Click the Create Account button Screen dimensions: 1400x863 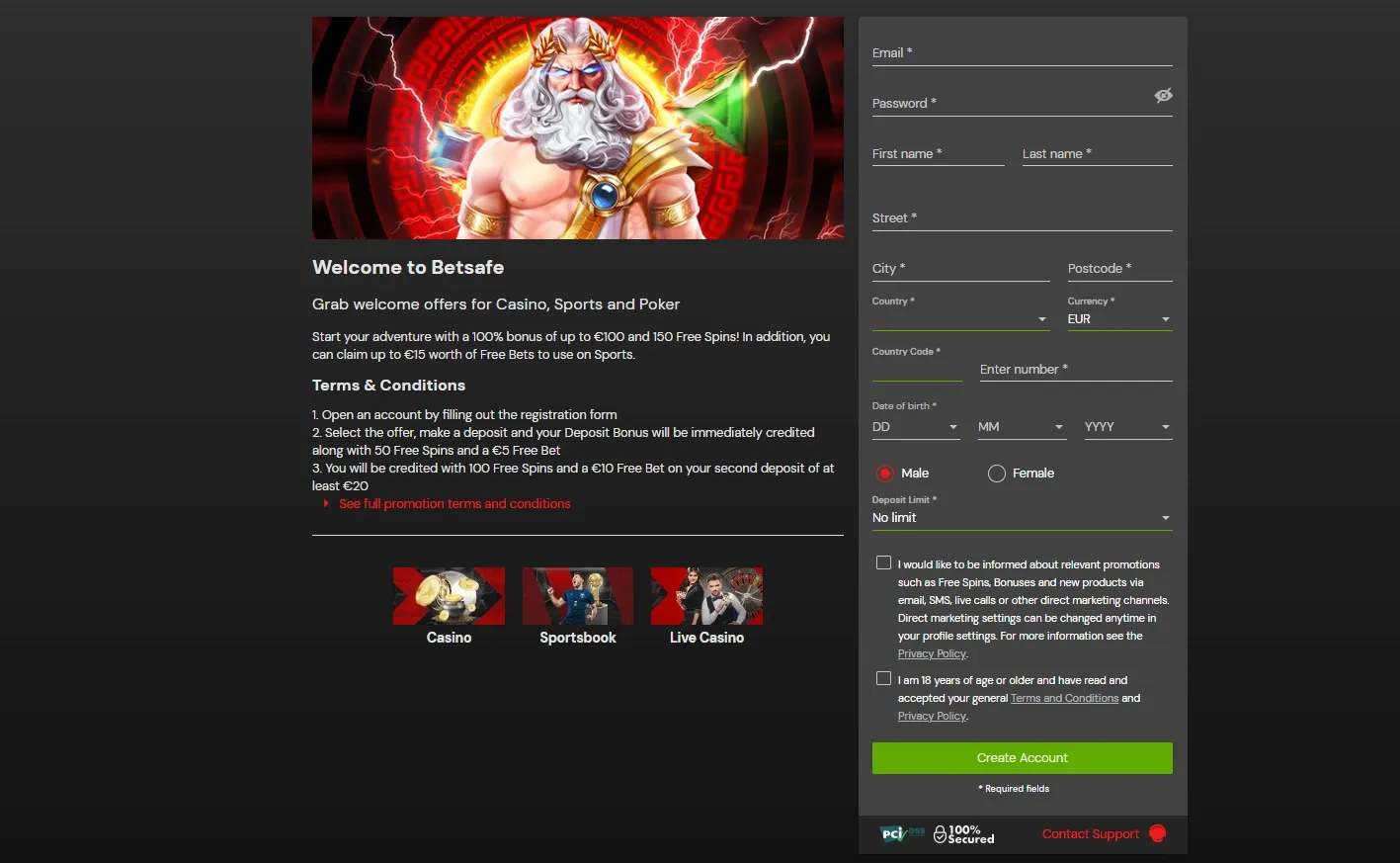click(x=1022, y=757)
